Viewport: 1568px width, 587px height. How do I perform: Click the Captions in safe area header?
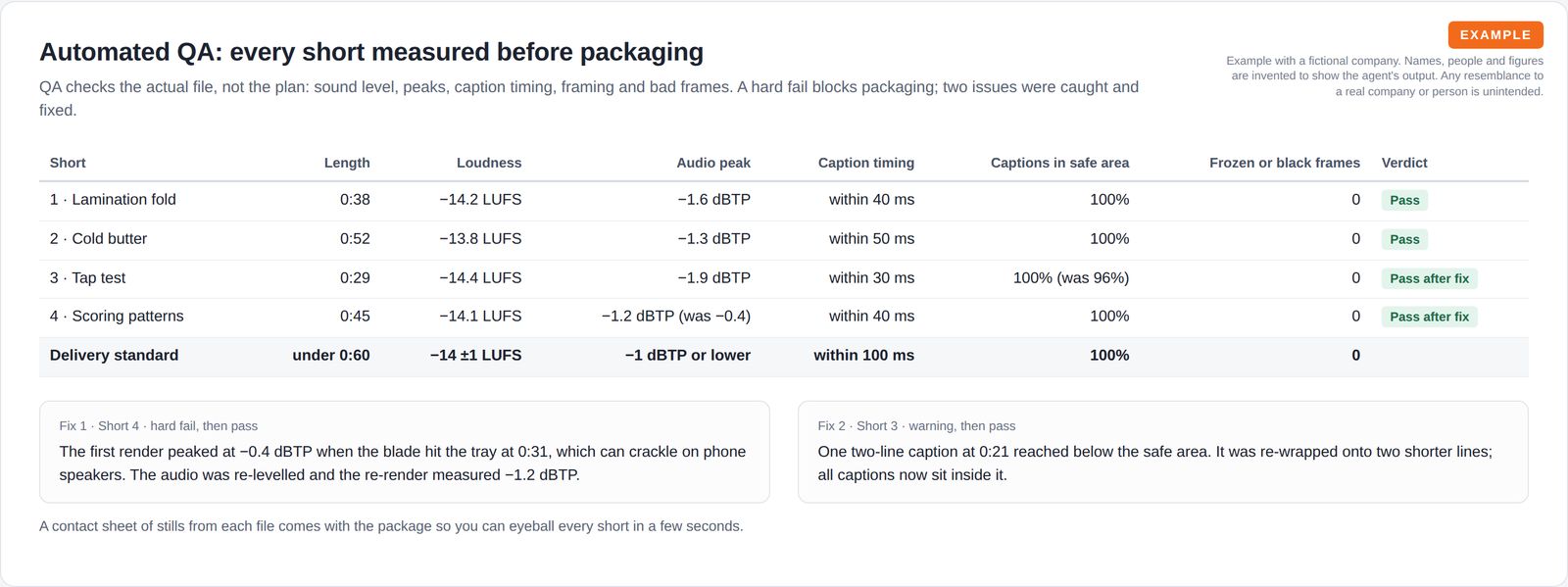(1059, 163)
